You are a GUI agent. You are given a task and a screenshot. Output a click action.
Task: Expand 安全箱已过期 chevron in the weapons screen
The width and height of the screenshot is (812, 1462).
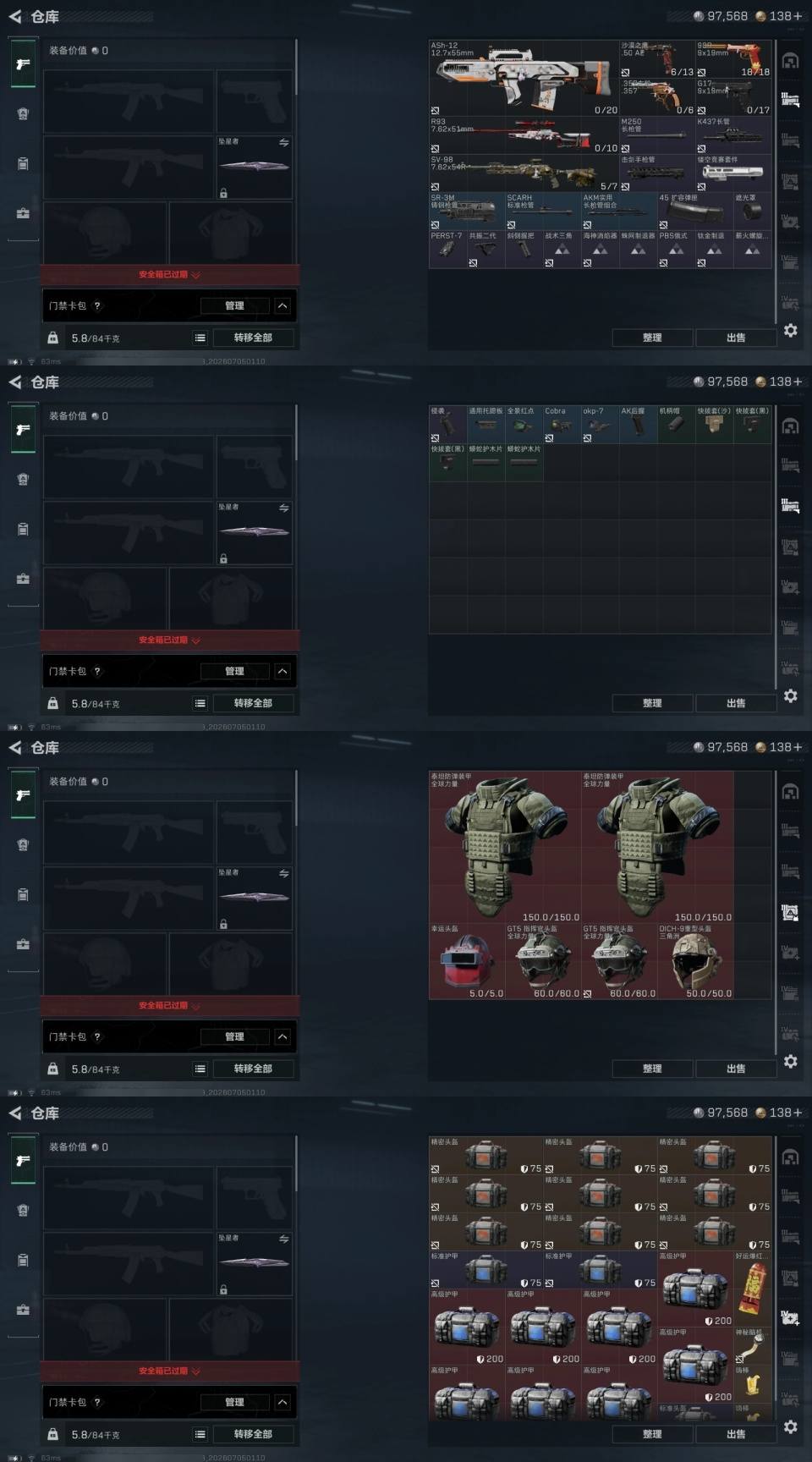click(x=196, y=275)
